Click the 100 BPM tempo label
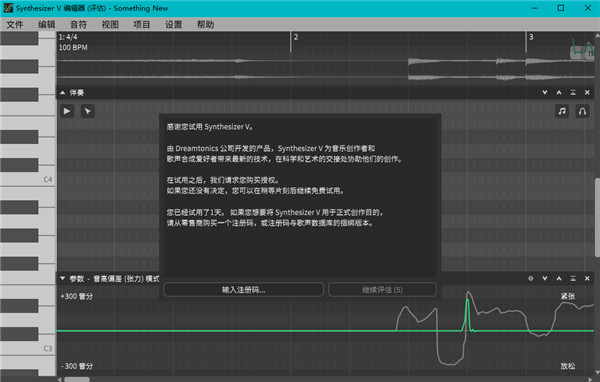Image resolution: width=600 pixels, height=382 pixels. pyautogui.click(x=73, y=47)
